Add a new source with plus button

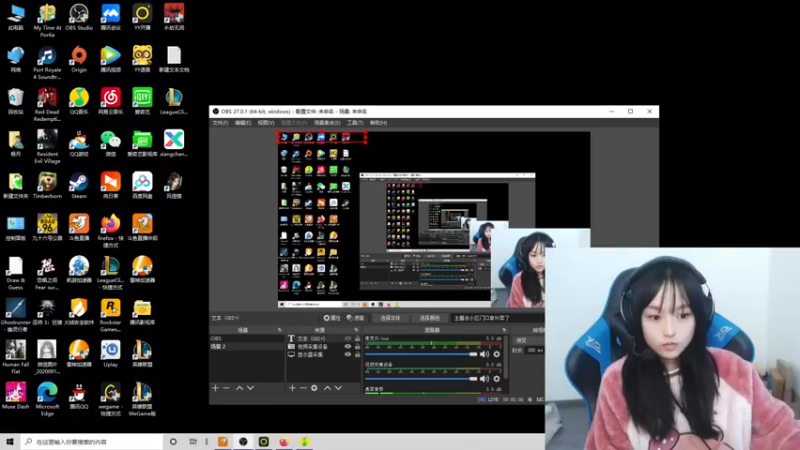tap(292, 388)
